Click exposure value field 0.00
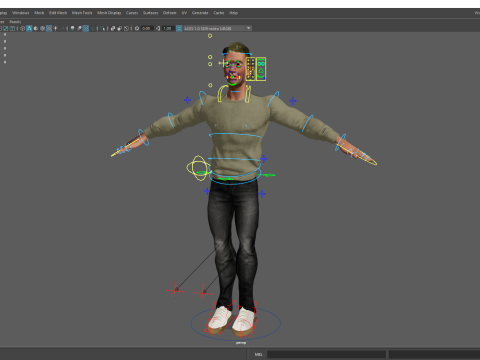 [146, 28]
